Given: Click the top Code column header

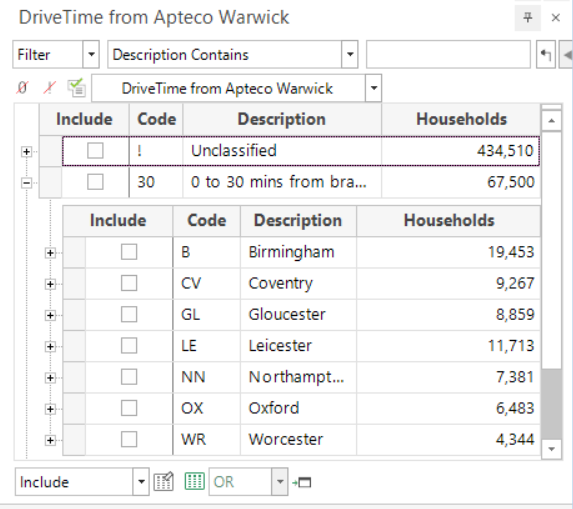Looking at the screenshot, I should [x=156, y=119].
